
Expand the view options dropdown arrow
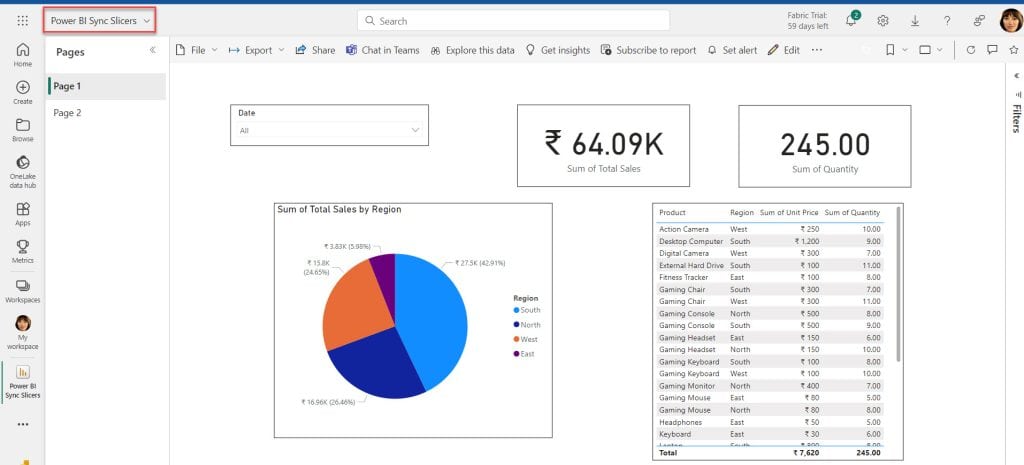940,50
